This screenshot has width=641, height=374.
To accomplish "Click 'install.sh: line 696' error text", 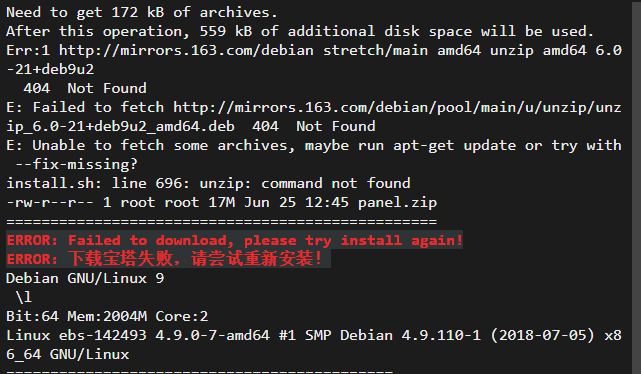I will pos(98,183).
